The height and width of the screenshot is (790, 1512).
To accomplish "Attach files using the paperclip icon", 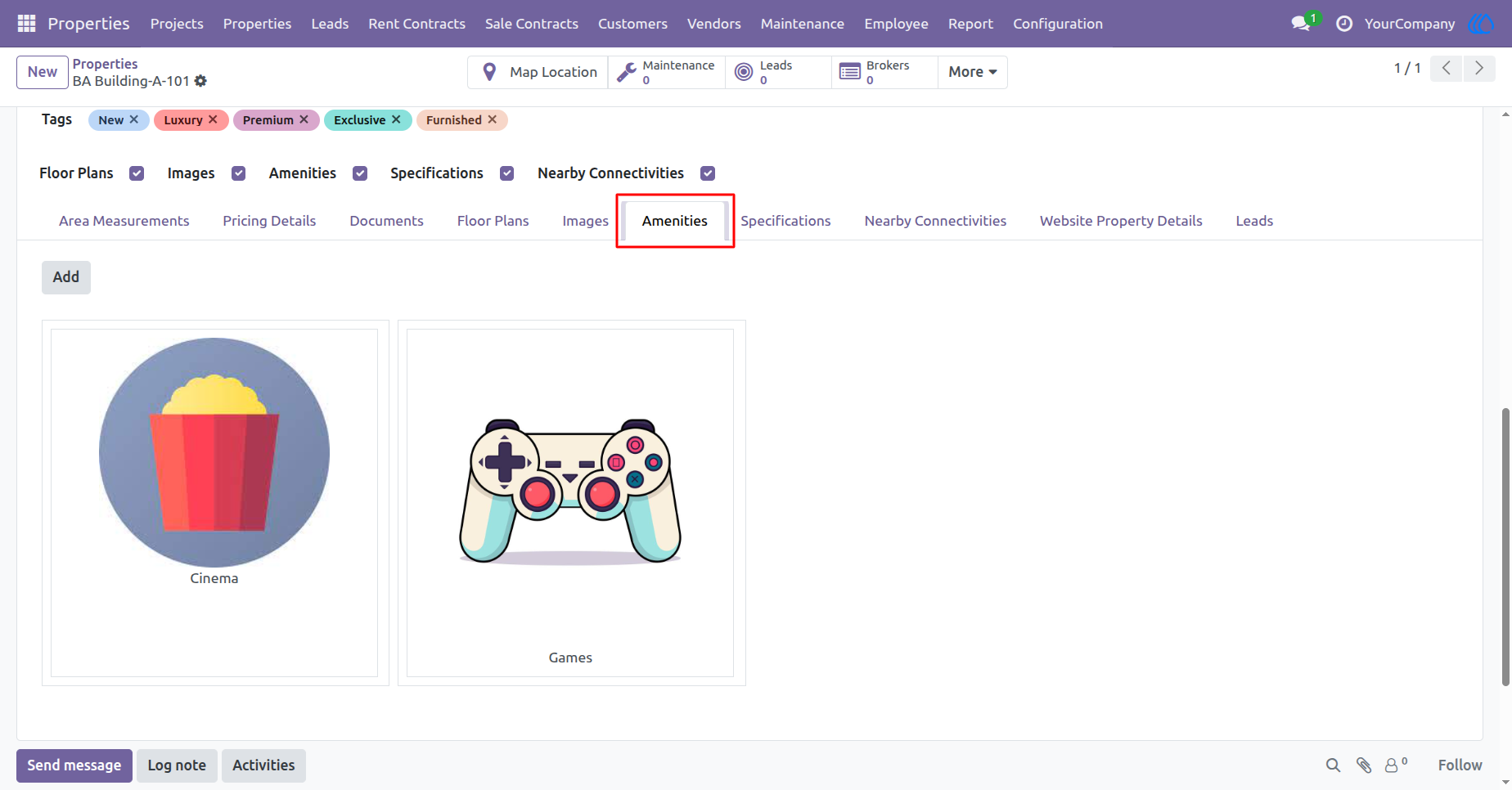I will click(1364, 765).
